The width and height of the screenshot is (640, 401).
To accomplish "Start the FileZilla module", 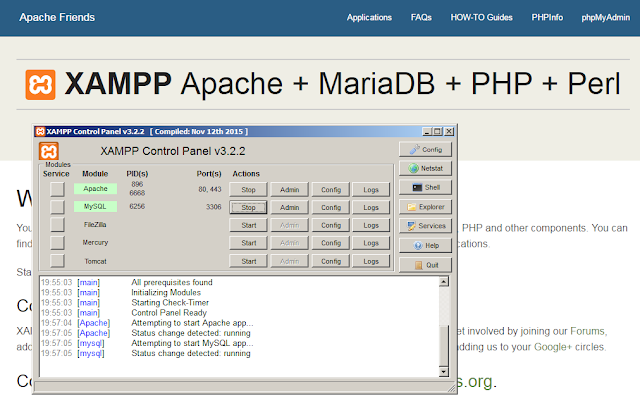I will click(248, 225).
